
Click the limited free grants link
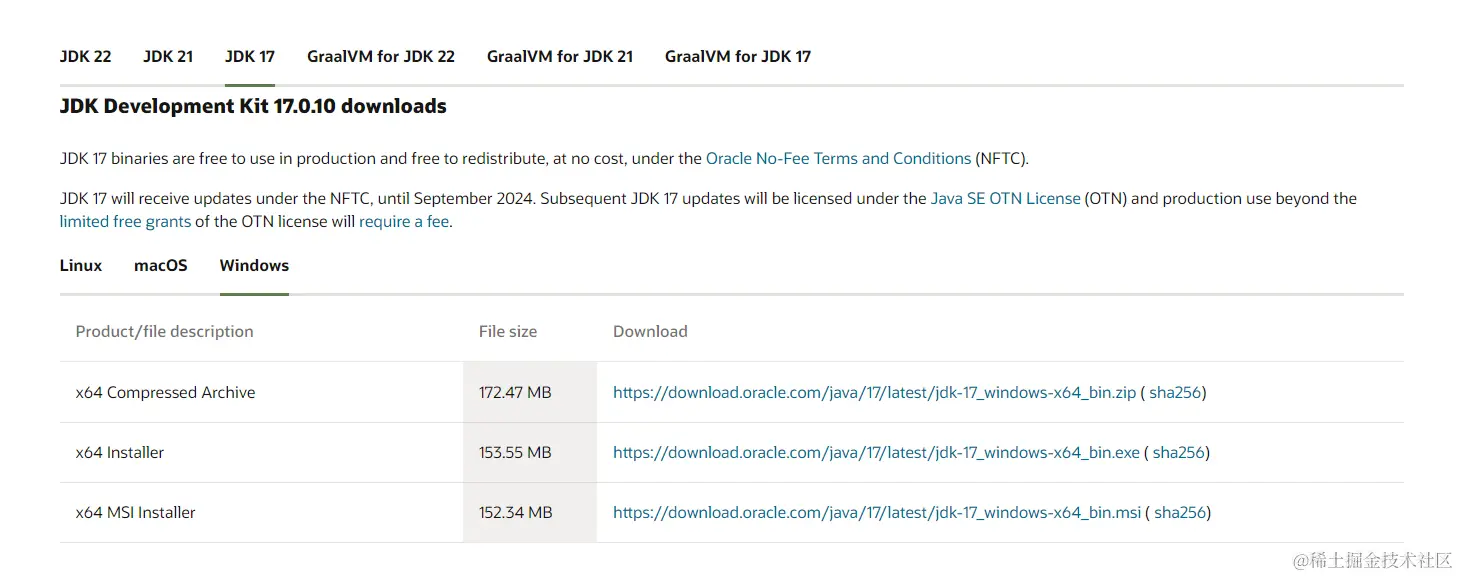tap(125, 221)
